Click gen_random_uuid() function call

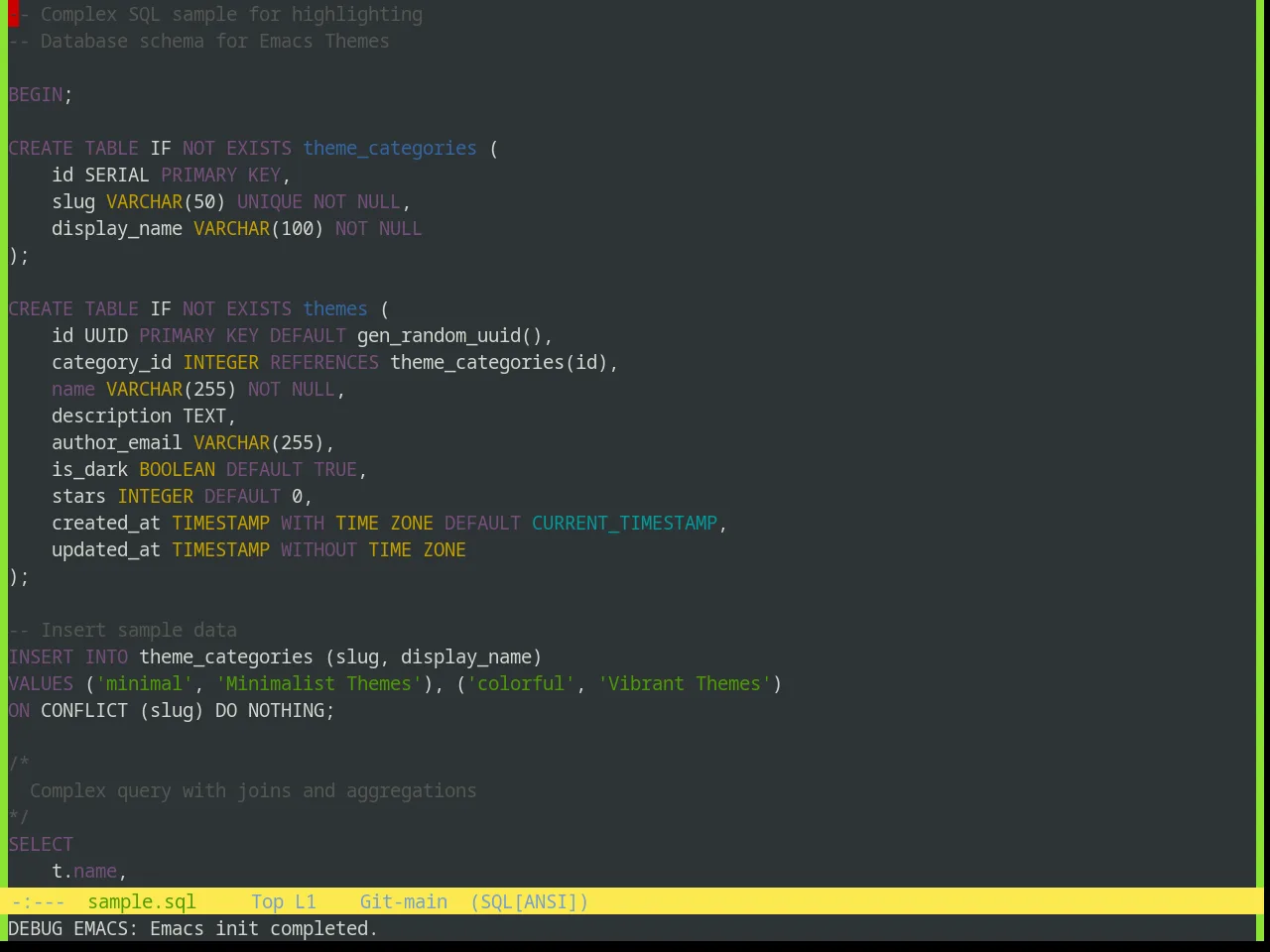(x=449, y=335)
